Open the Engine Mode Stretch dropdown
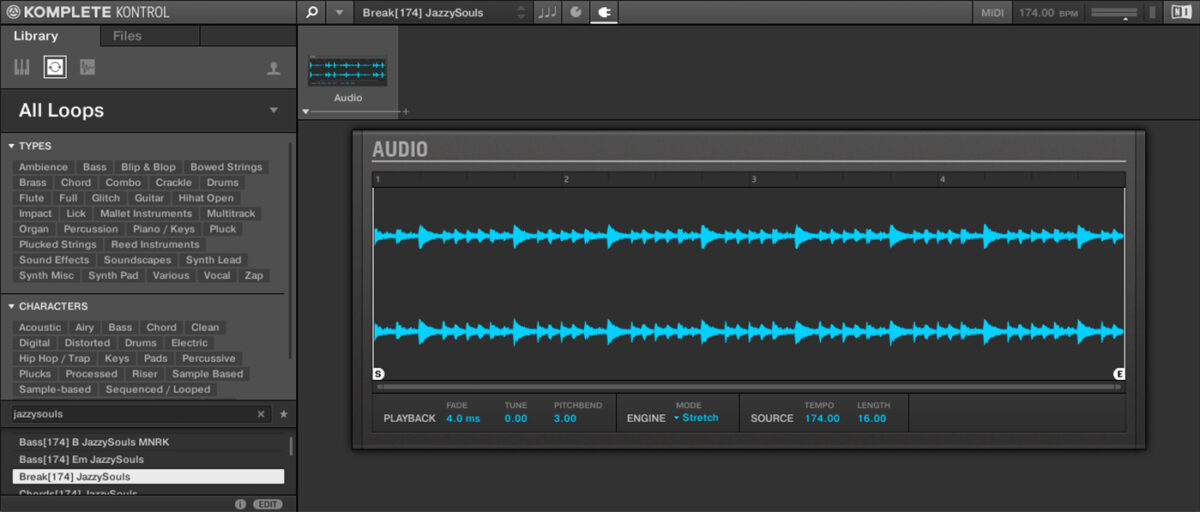 [x=696, y=418]
